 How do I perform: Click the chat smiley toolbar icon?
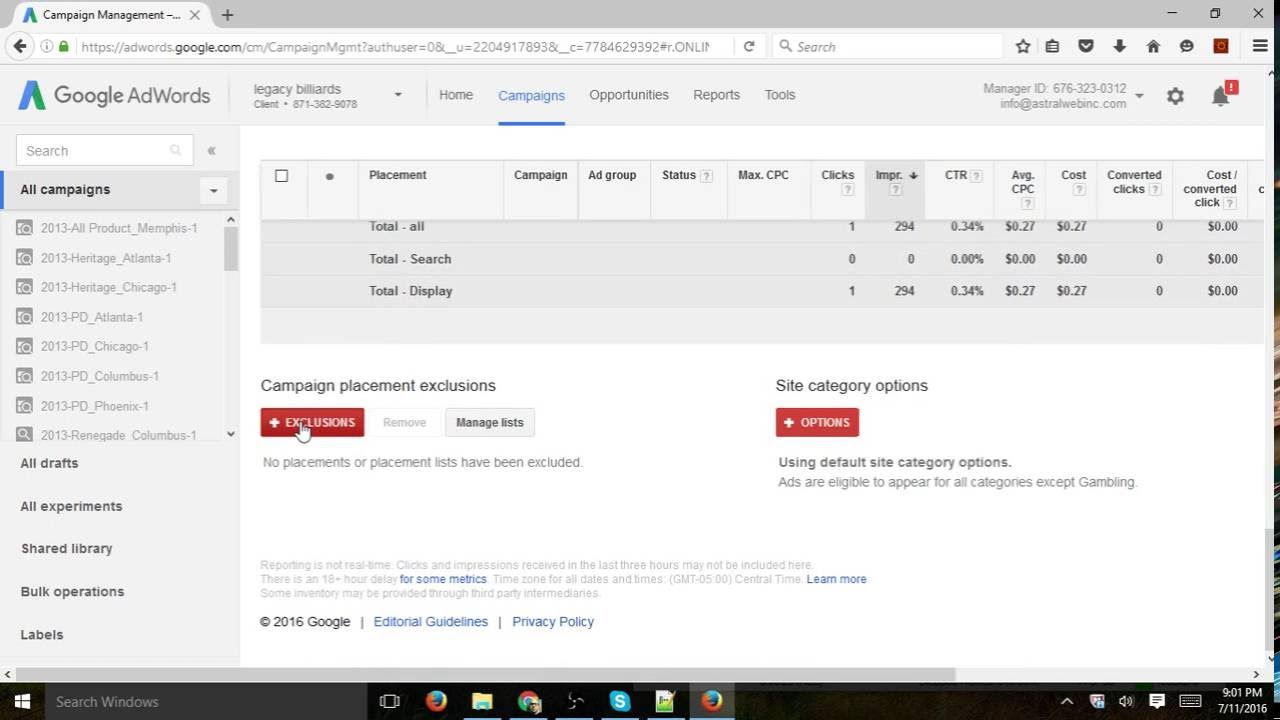point(1187,46)
